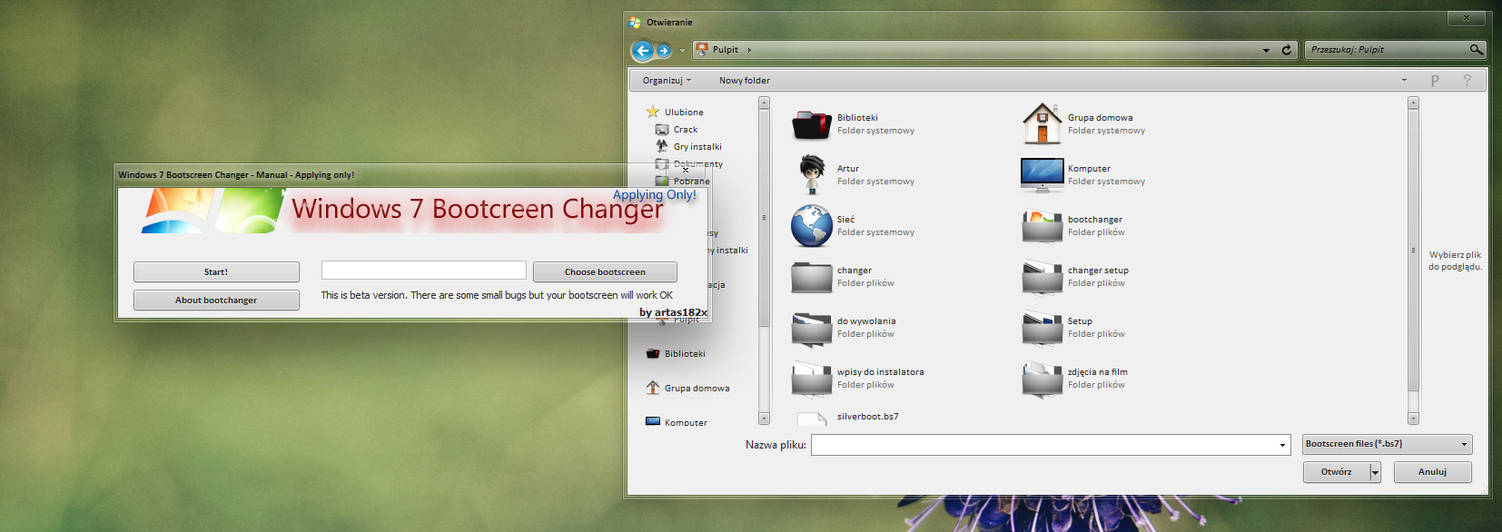Viewport: 1502px width, 532px height.
Task: Select Biblioteki in the navigation pane
Action: click(676, 353)
